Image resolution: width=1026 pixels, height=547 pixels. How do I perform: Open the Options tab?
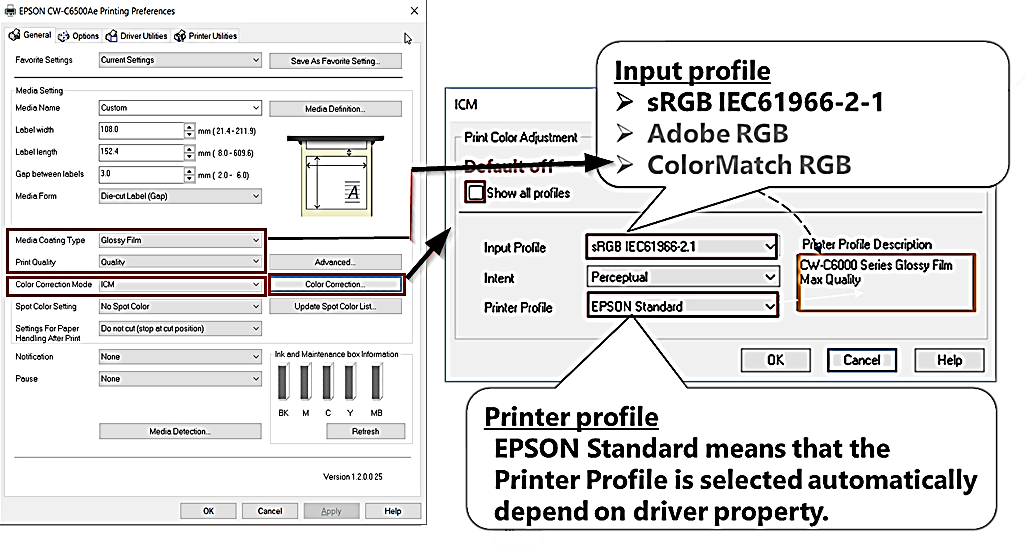click(x=79, y=36)
